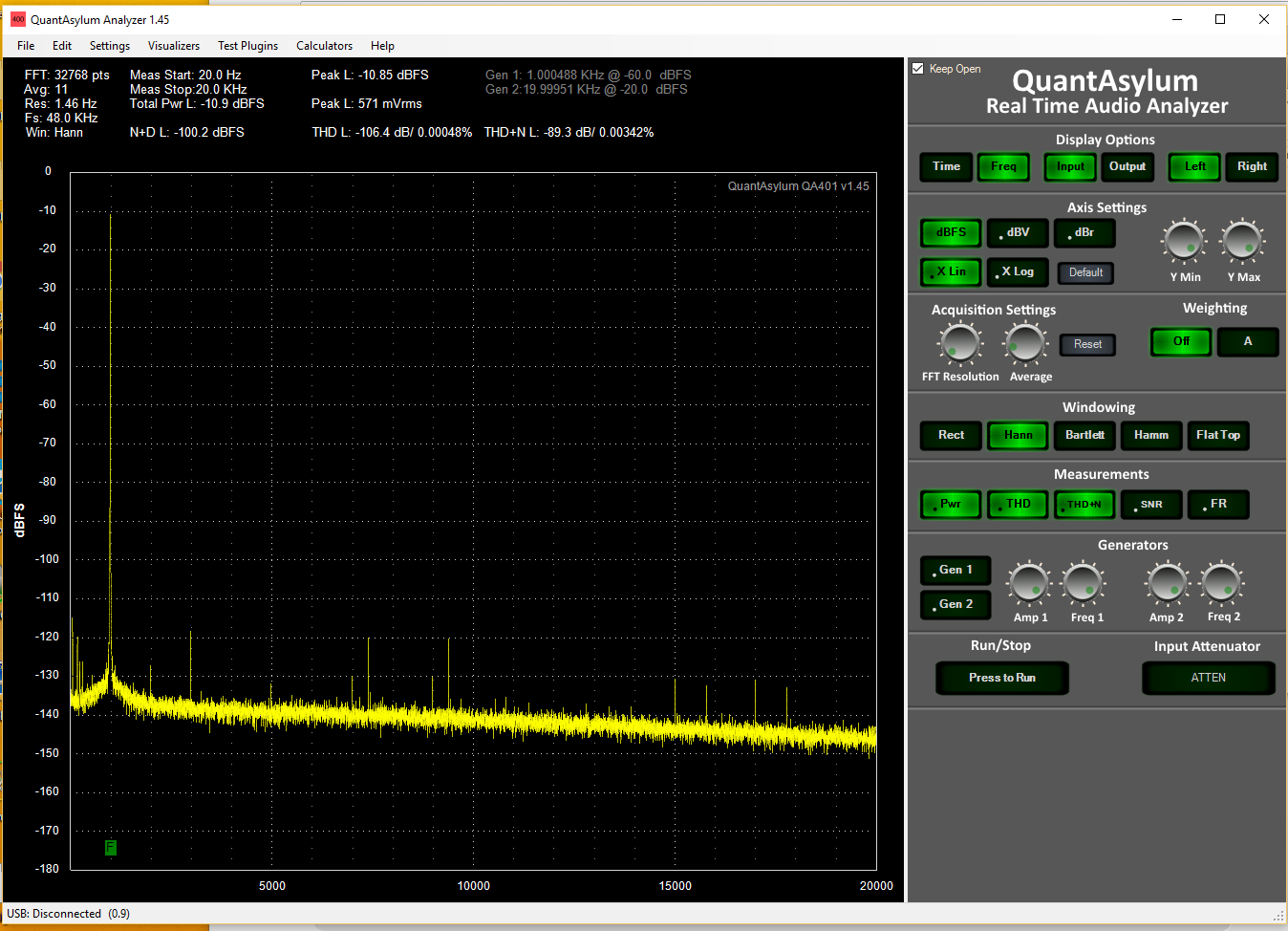Toggle the THD measurement
The image size is (1288, 931).
coord(1018,505)
